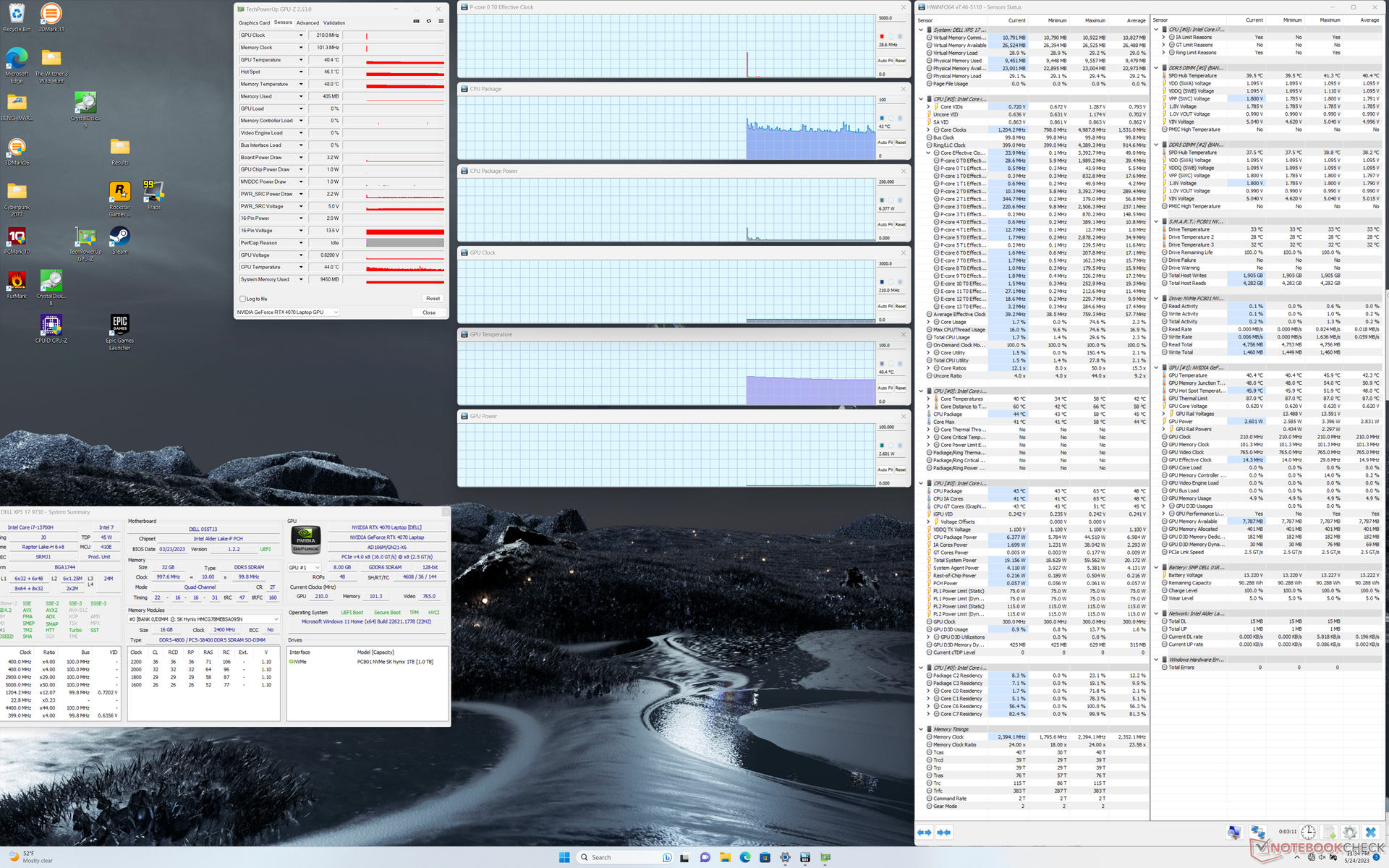Click the Close button in GPU-Z
1389x868 pixels.
point(429,312)
